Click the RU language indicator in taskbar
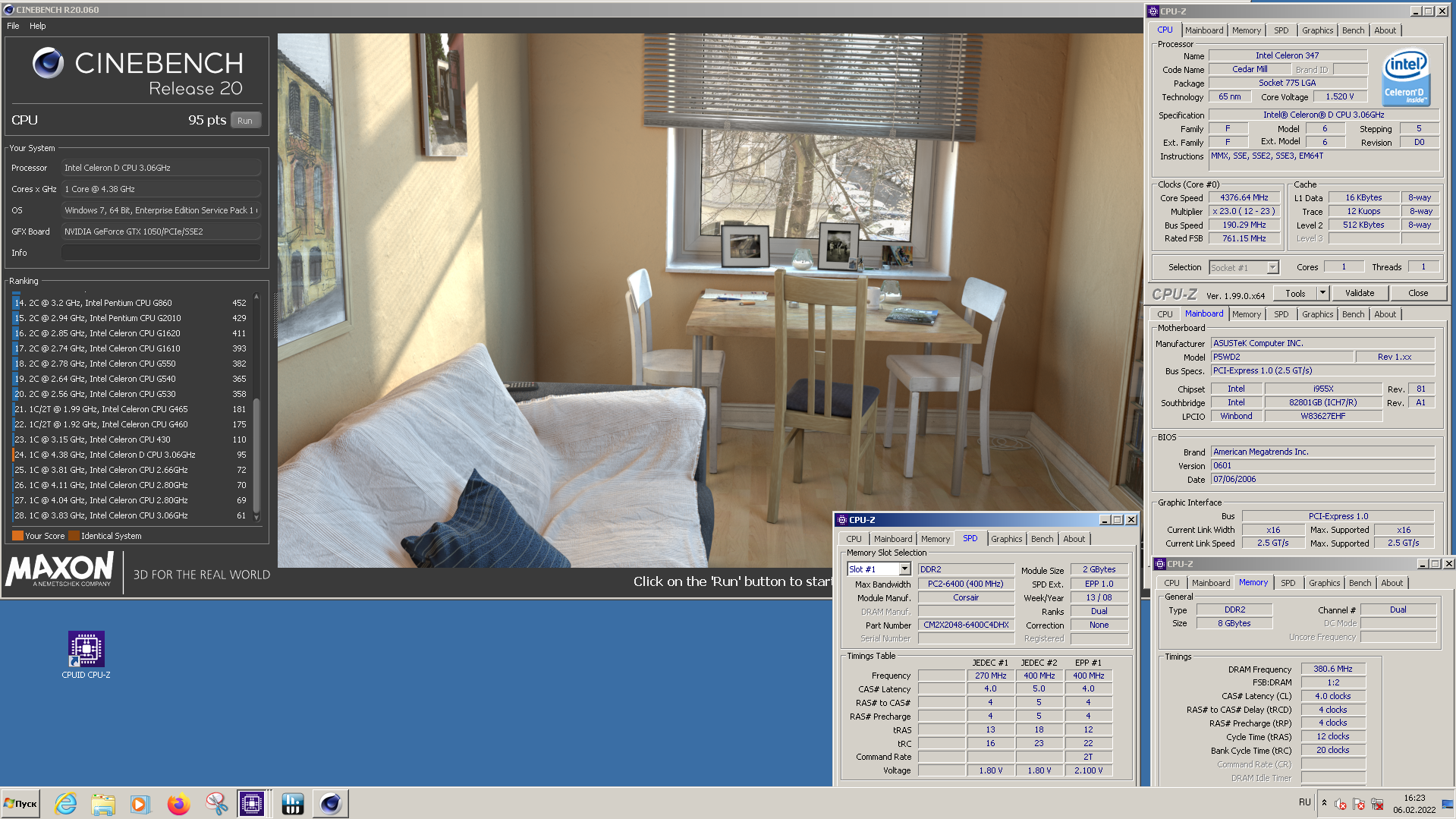Viewport: 1456px width, 819px height. point(1305,802)
